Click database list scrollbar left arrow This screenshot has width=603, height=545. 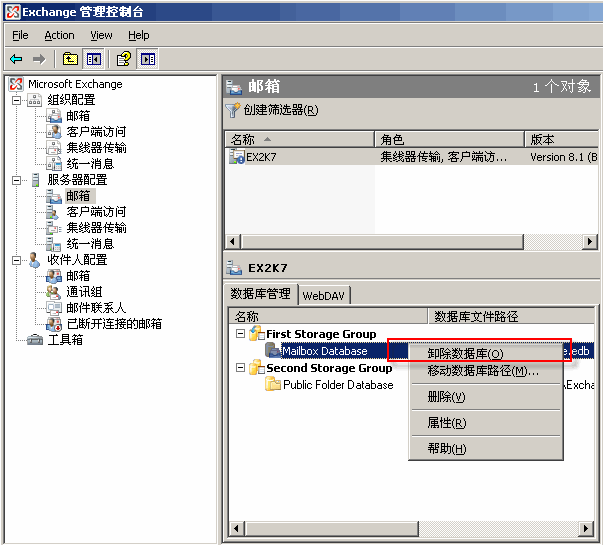(x=237, y=528)
